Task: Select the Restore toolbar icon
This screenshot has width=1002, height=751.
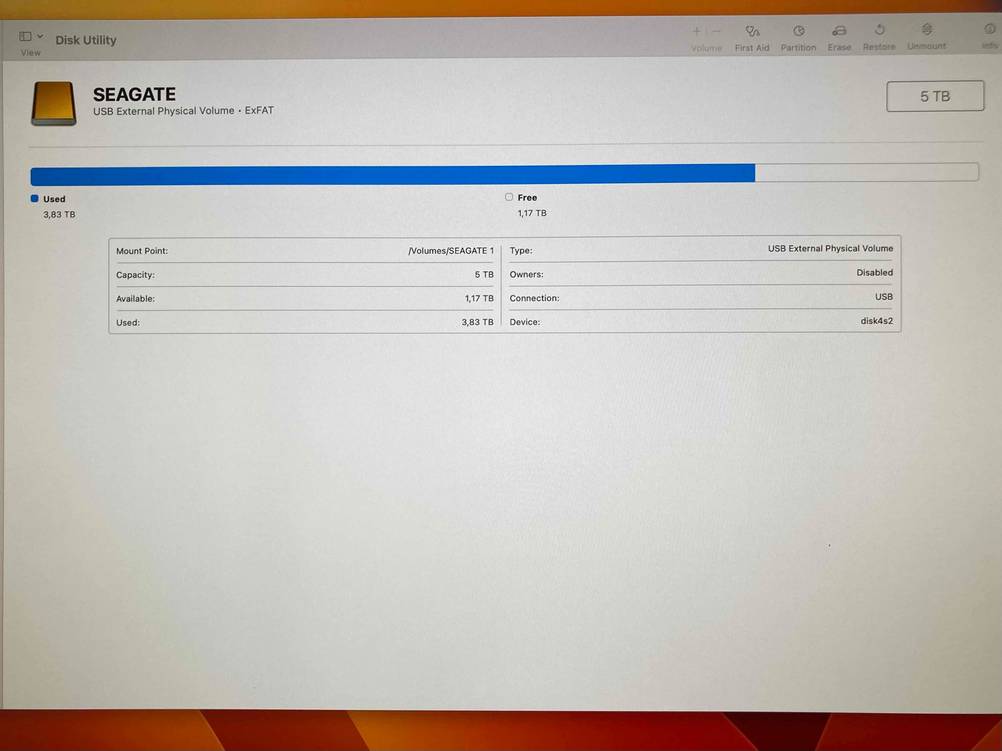Action: [879, 32]
